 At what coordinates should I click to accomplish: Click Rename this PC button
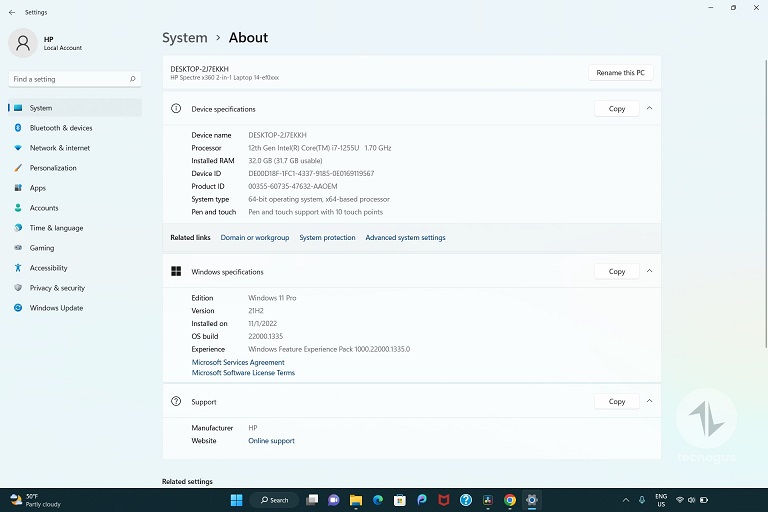coord(621,73)
